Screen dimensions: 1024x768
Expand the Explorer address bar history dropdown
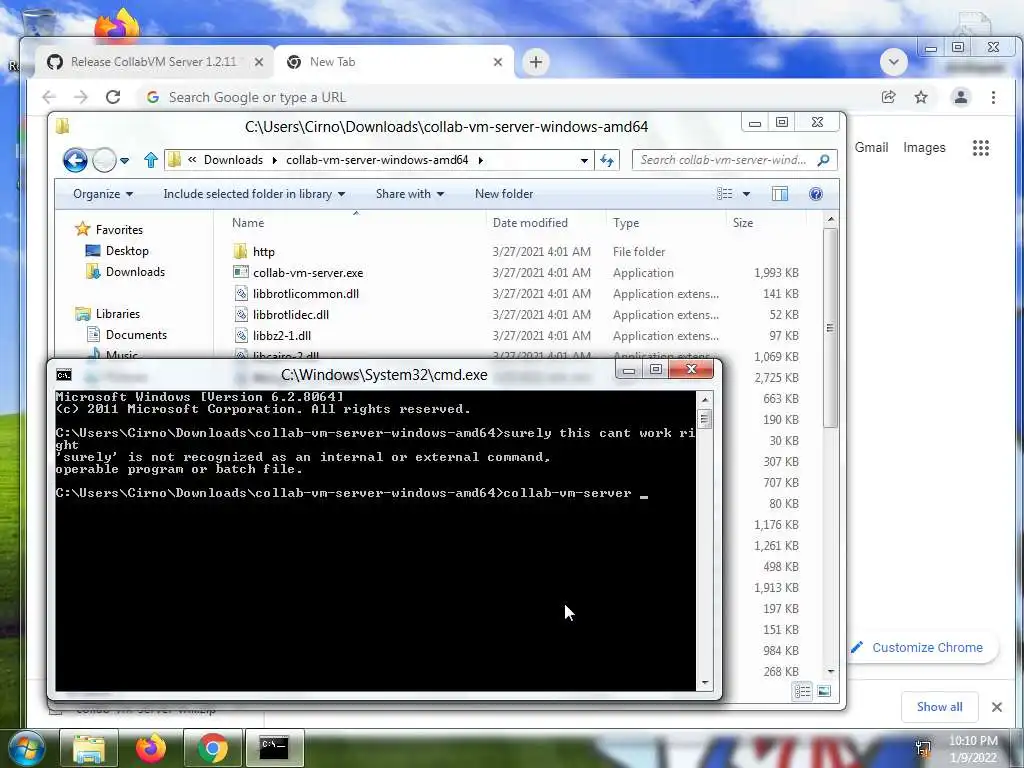[x=584, y=161]
